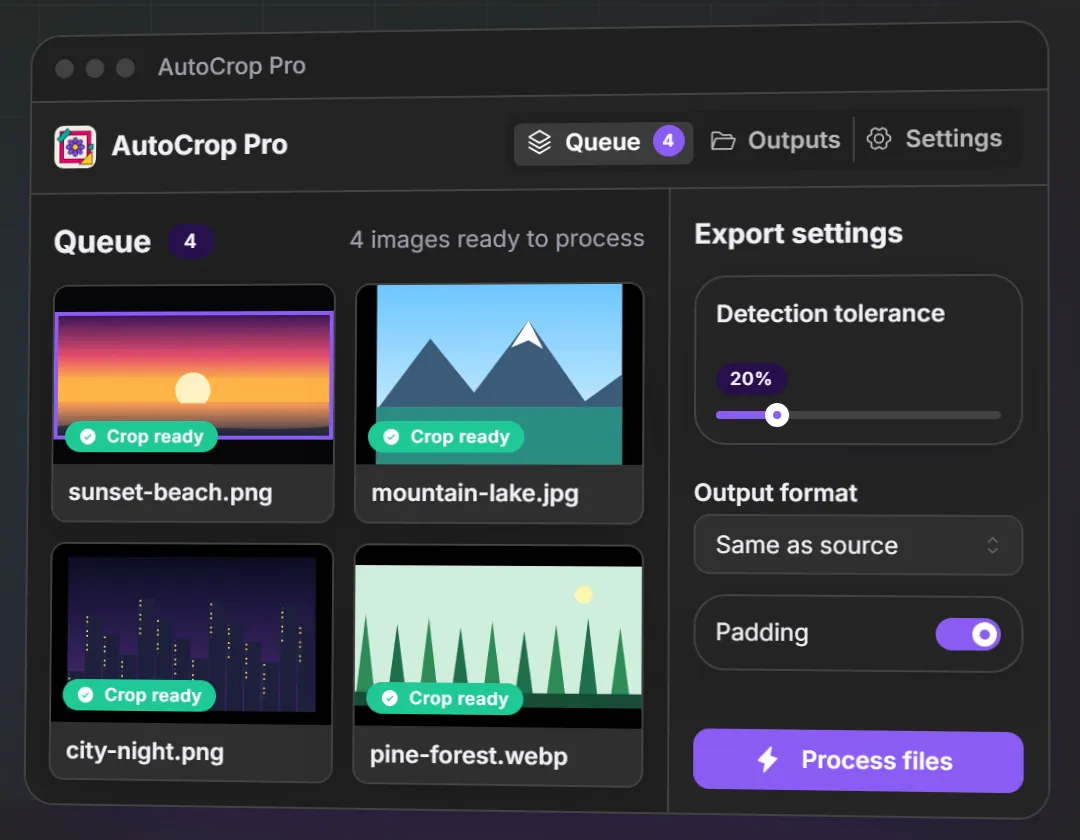Image resolution: width=1080 pixels, height=840 pixels.
Task: Click the mountain-lake.jpg file name
Action: tap(475, 494)
